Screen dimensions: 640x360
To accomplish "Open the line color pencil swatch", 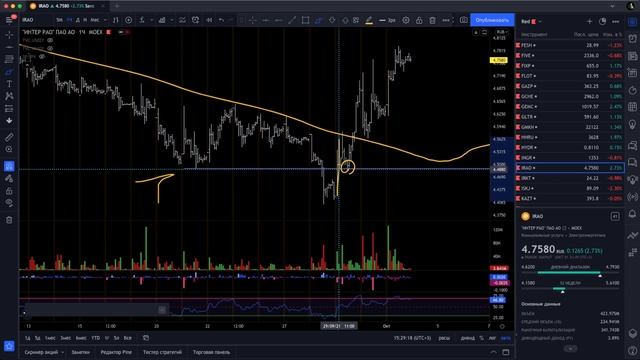I will click(369, 20).
